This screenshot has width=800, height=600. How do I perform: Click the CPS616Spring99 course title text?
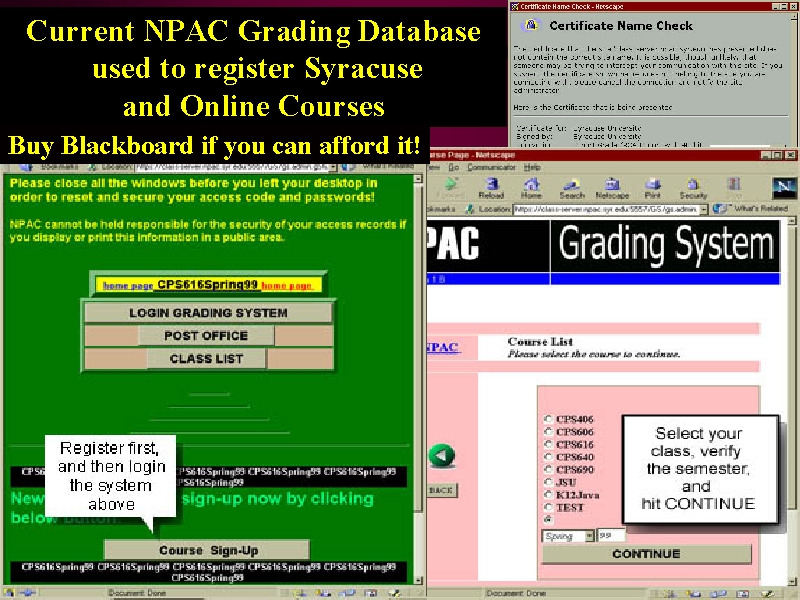click(x=207, y=285)
